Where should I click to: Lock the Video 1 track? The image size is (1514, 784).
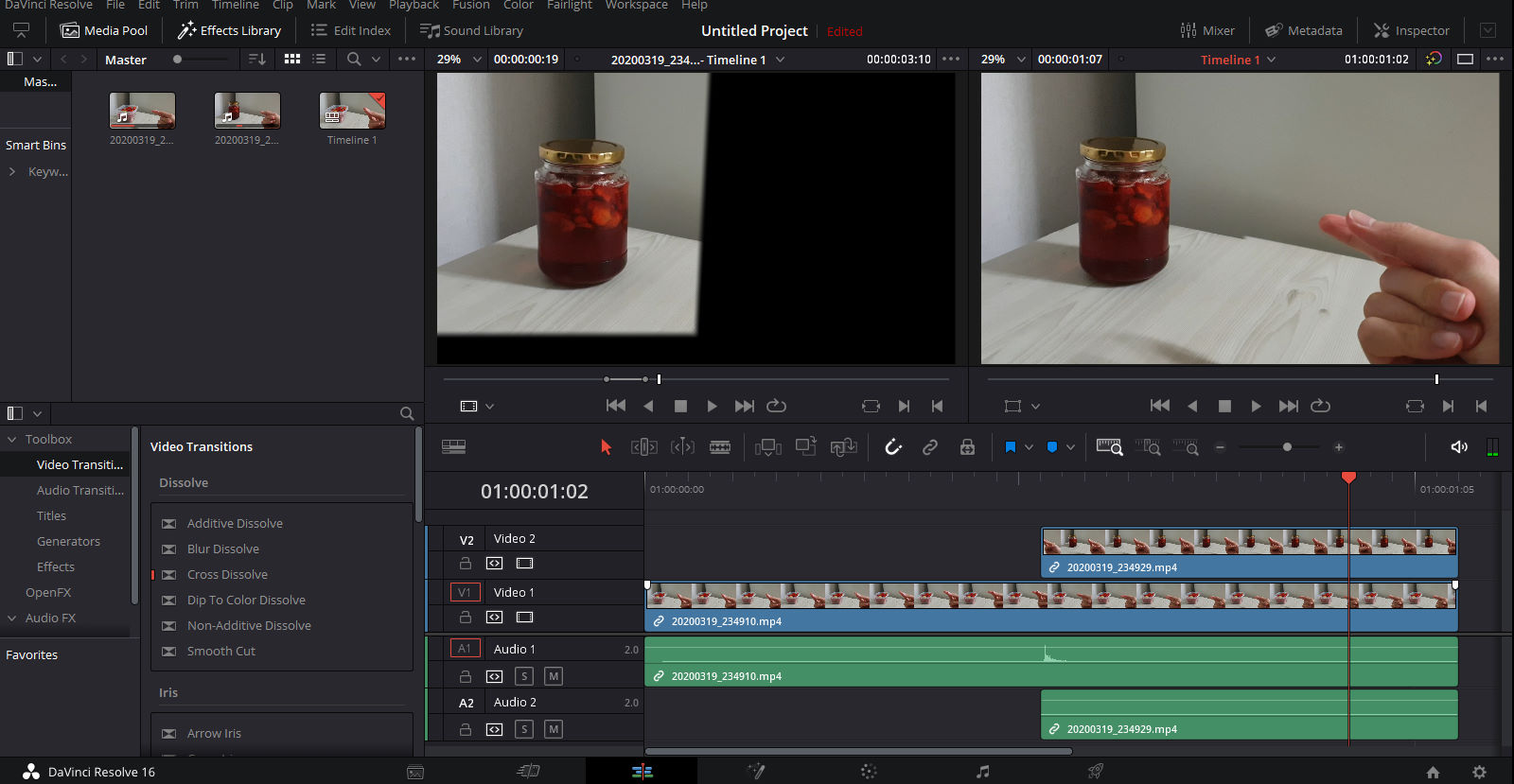(x=465, y=617)
